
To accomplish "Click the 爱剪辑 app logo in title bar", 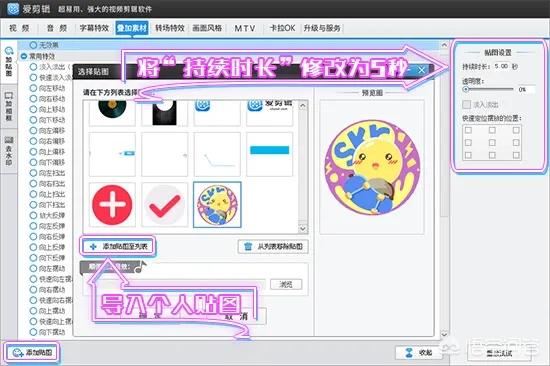I will click(13, 8).
